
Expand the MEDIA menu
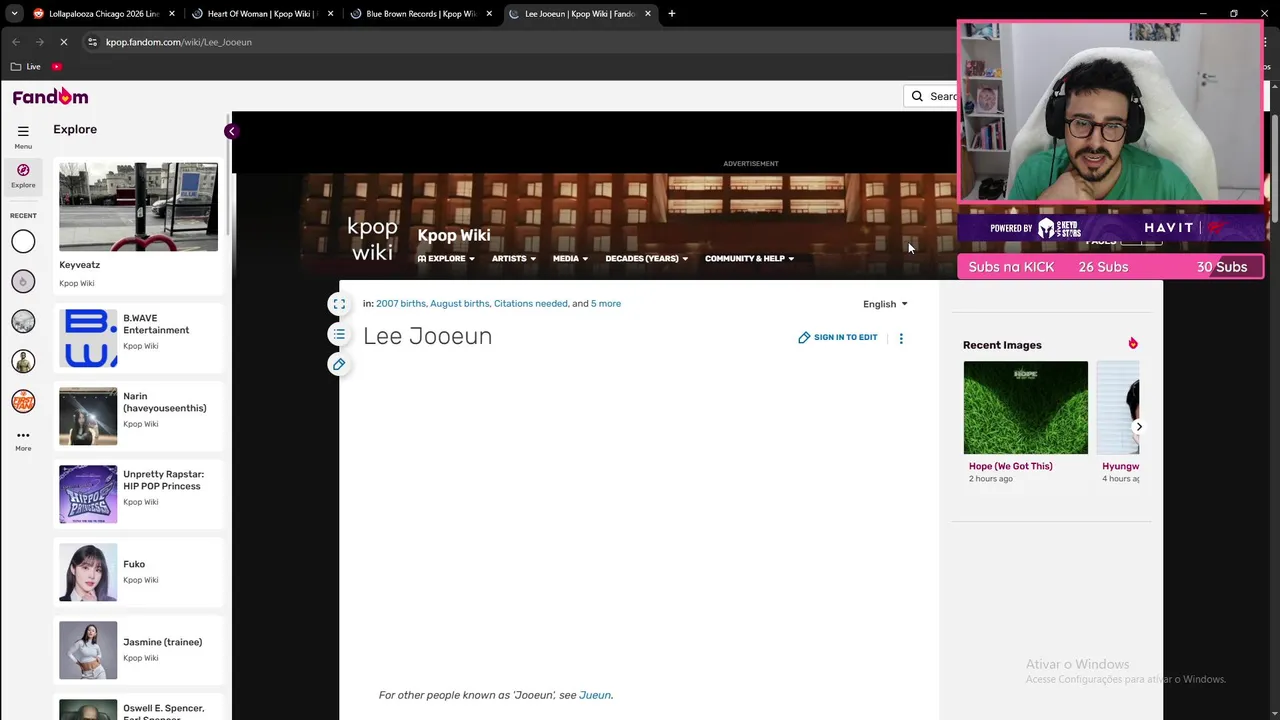pyautogui.click(x=570, y=259)
